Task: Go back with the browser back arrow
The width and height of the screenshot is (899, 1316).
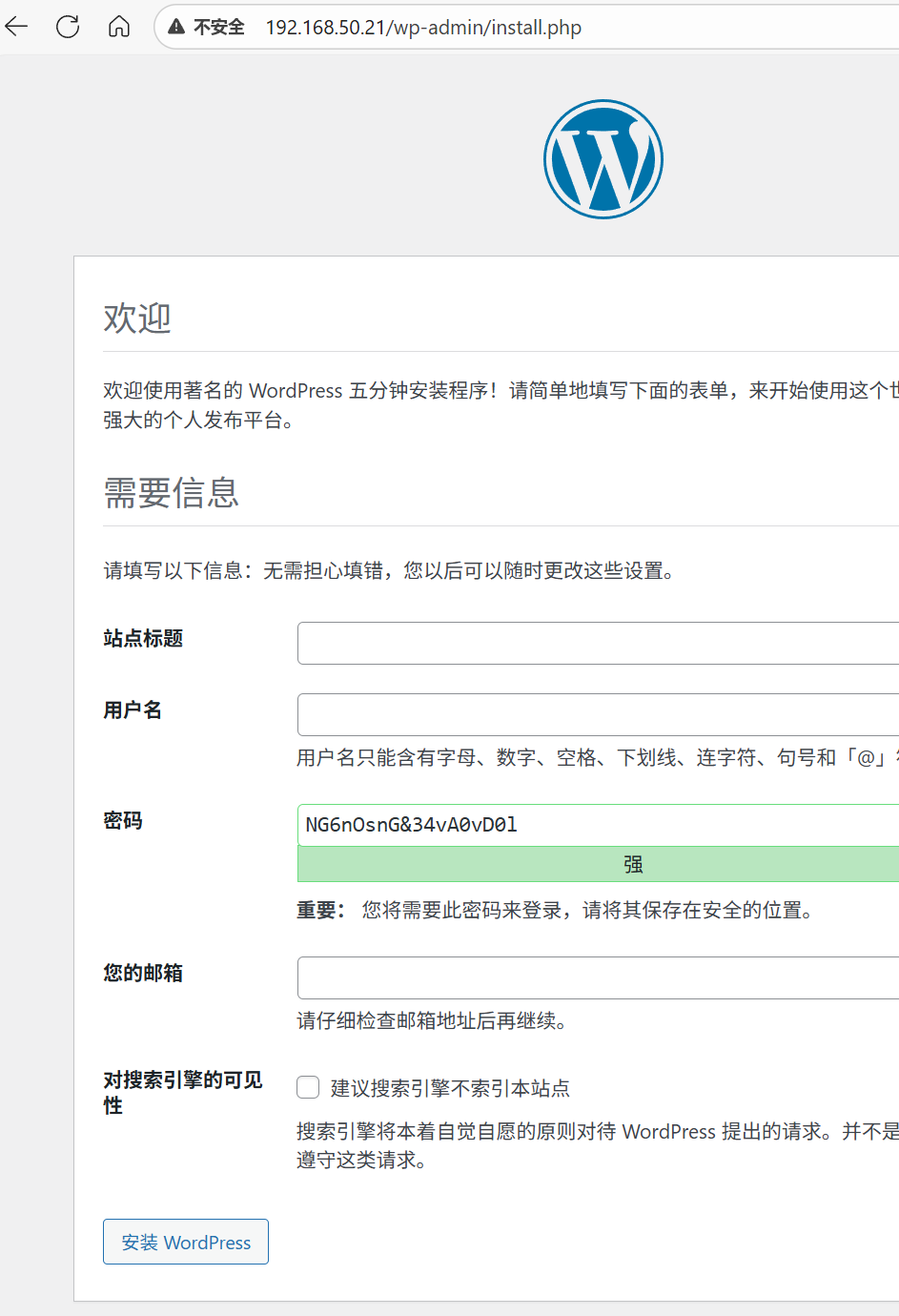Action: pyautogui.click(x=17, y=27)
